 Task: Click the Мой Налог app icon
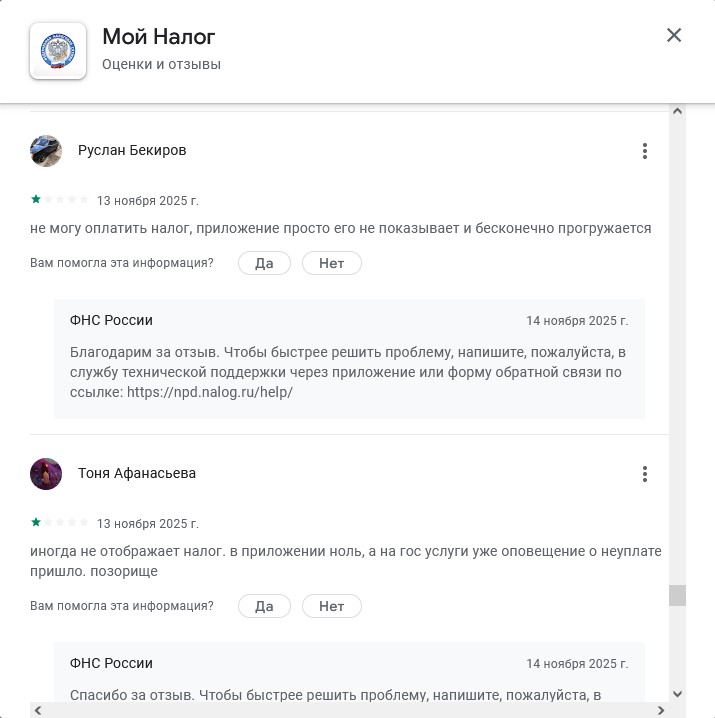pos(58,50)
